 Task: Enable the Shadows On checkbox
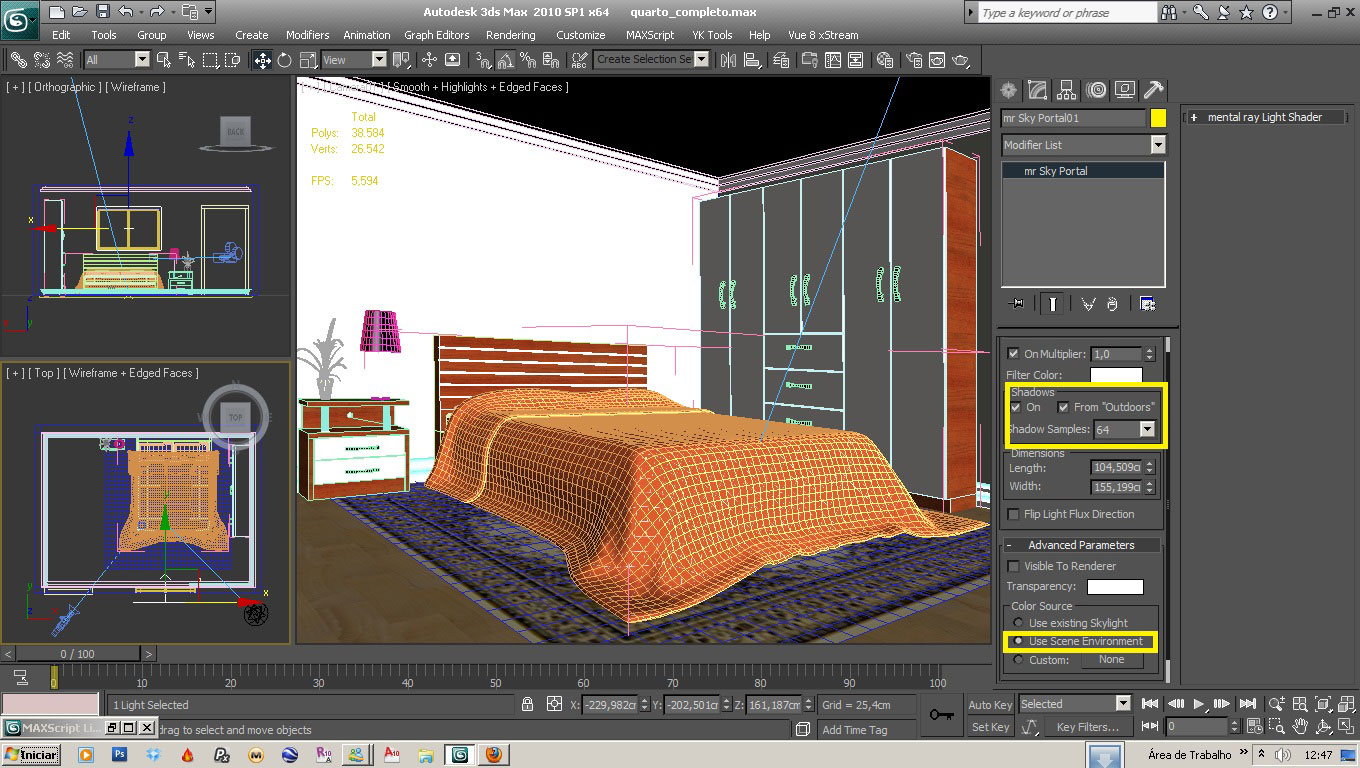point(1016,407)
